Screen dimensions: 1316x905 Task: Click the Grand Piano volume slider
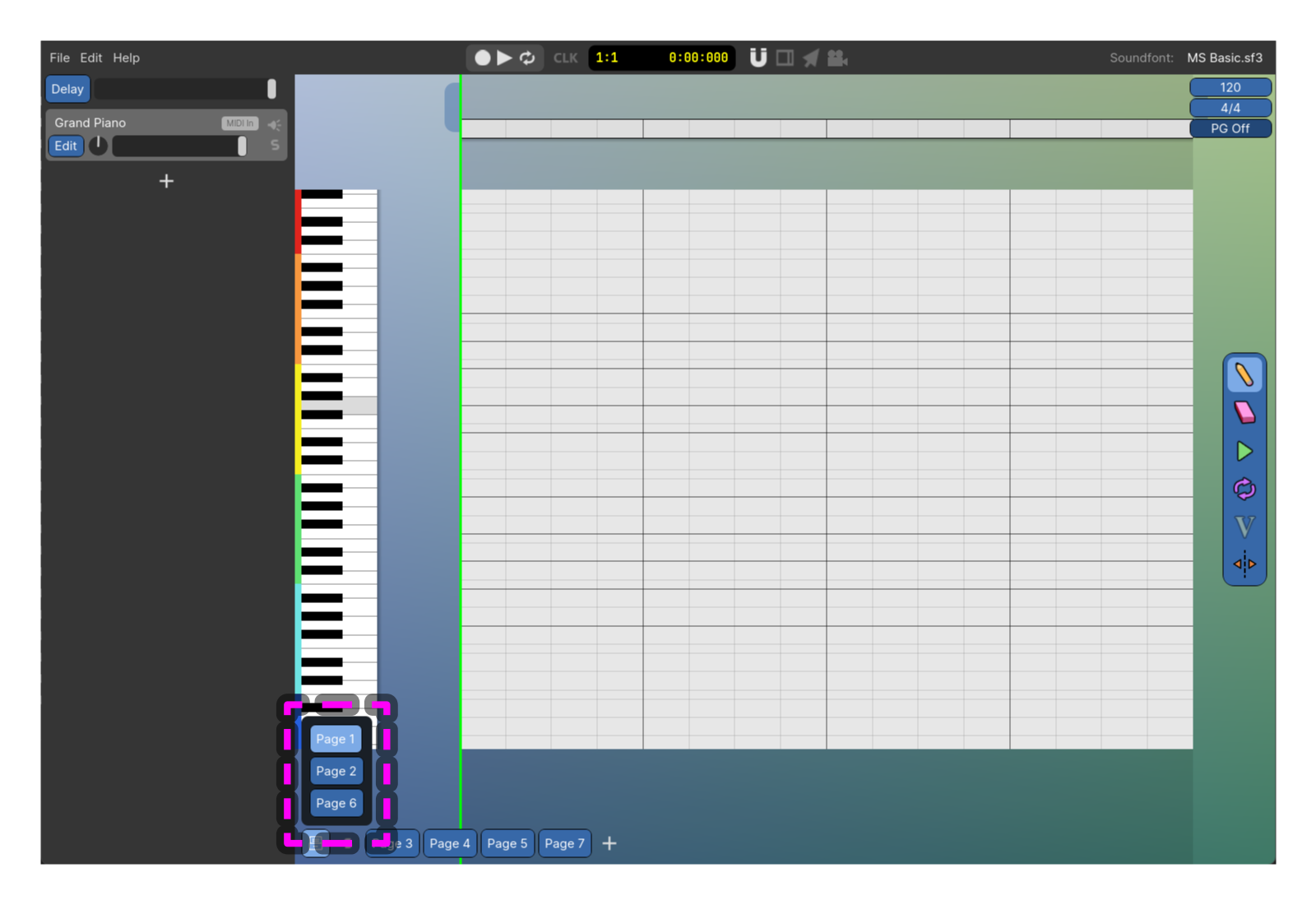(179, 146)
